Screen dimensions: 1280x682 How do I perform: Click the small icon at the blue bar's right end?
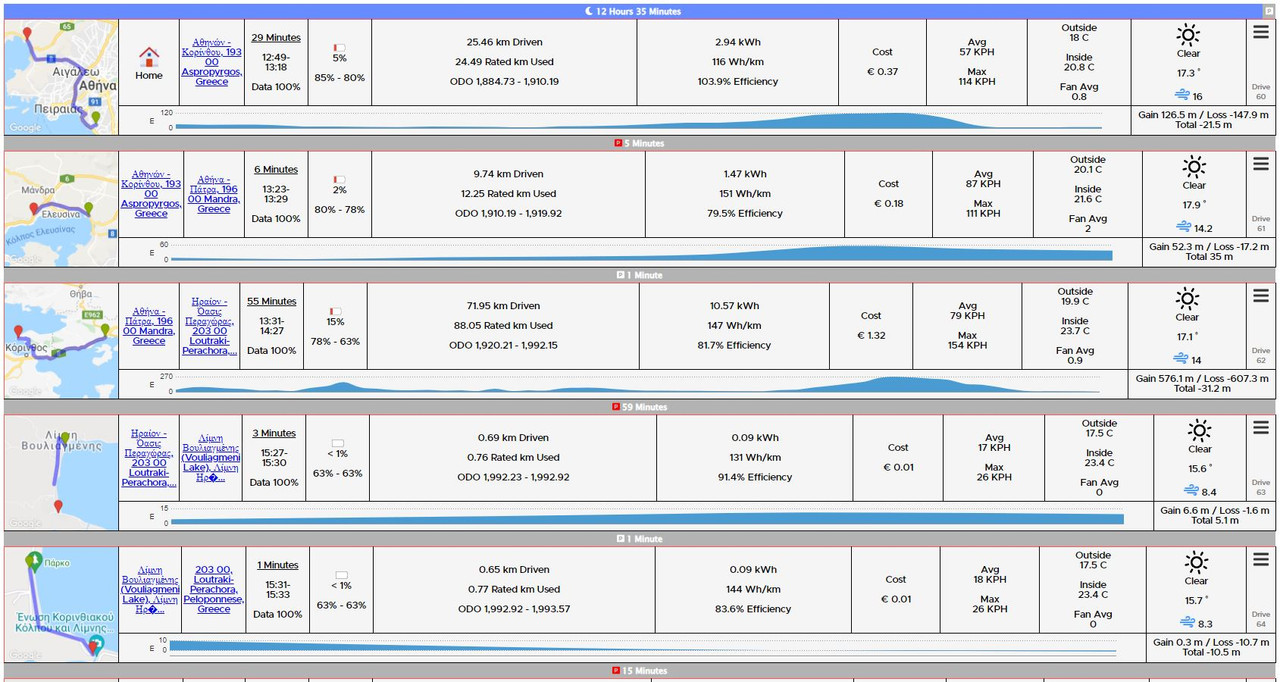1269,11
